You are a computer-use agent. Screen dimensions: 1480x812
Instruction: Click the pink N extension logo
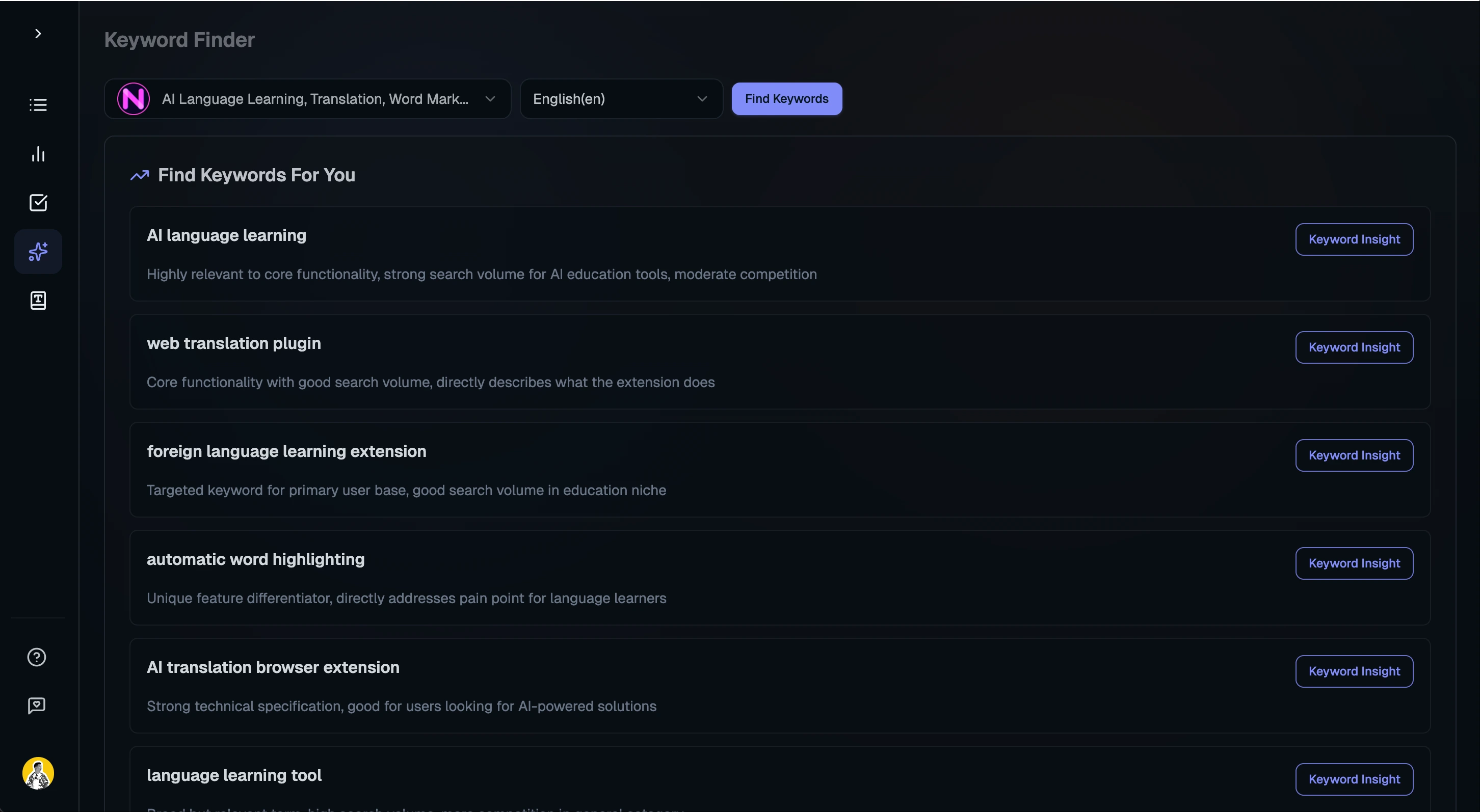coord(134,98)
